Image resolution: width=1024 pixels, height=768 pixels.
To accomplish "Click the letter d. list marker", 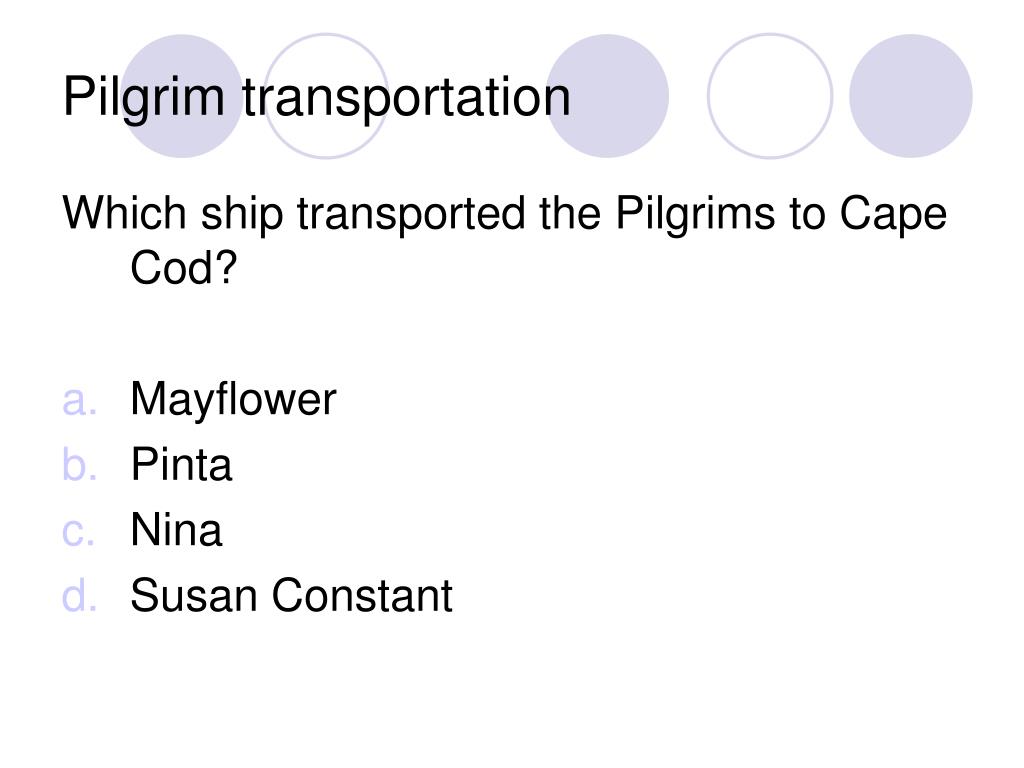I will pyautogui.click(x=79, y=596).
